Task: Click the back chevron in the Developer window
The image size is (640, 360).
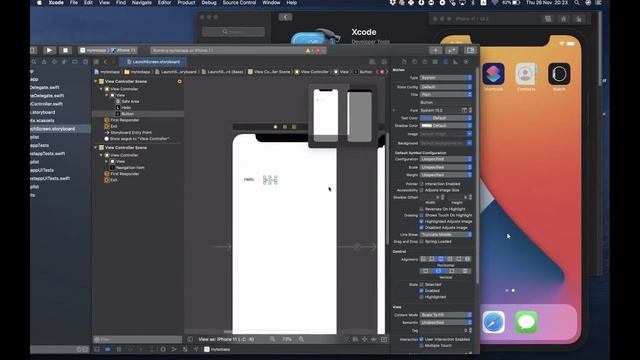Action: 285,17
